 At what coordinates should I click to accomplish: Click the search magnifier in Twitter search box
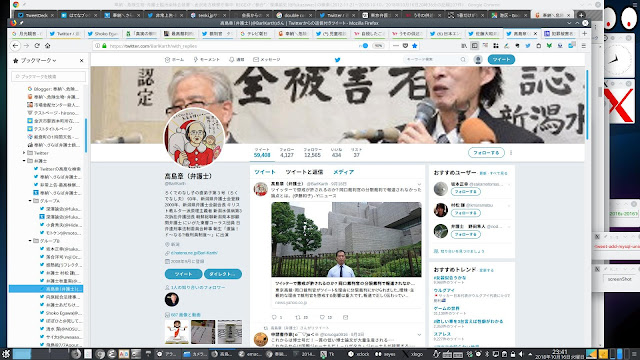463,60
